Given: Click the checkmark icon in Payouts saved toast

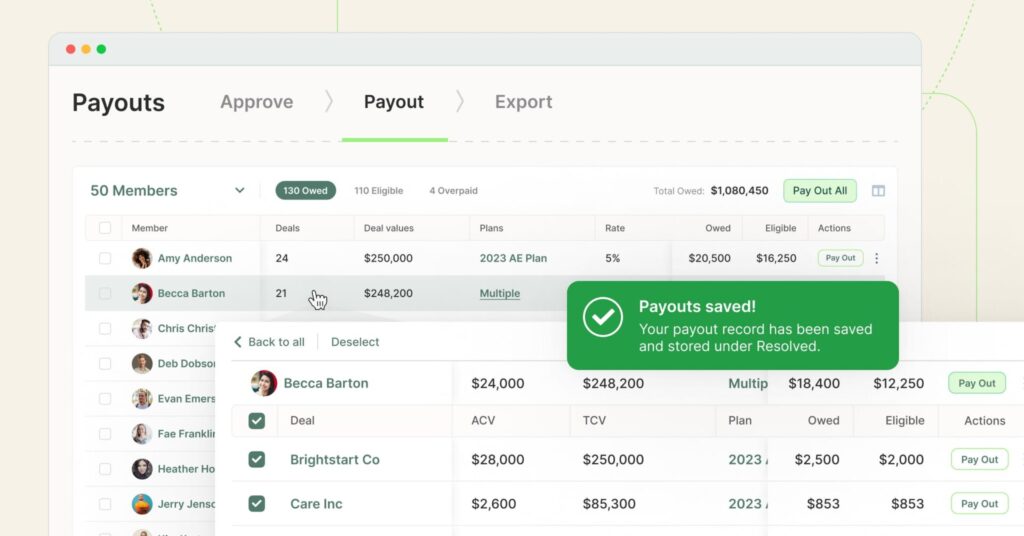Looking at the screenshot, I should tap(602, 317).
